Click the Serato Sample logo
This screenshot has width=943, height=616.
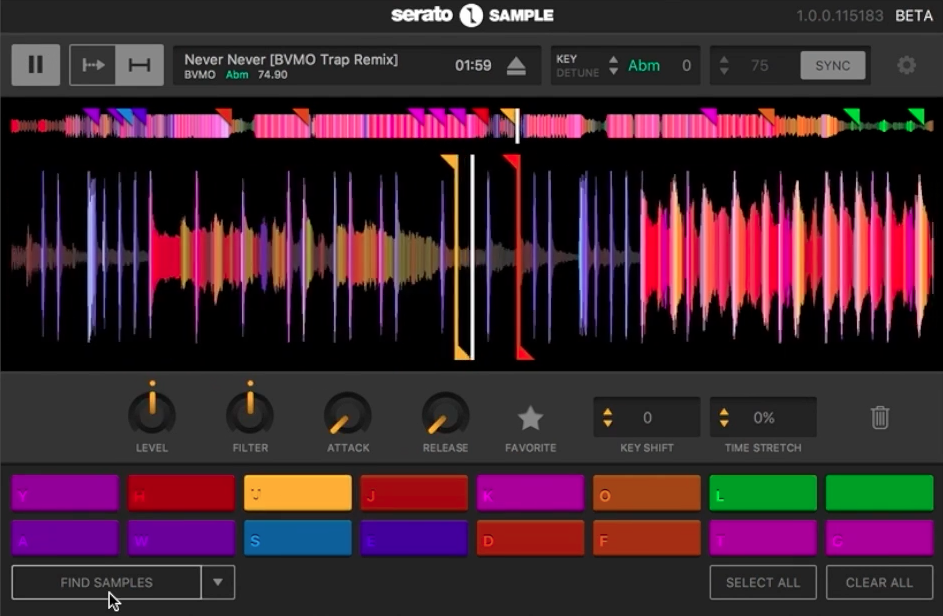tap(471, 15)
